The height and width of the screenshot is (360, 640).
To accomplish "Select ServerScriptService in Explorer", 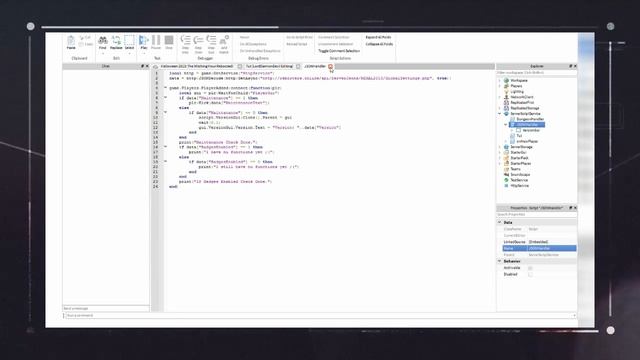I will pos(525,113).
